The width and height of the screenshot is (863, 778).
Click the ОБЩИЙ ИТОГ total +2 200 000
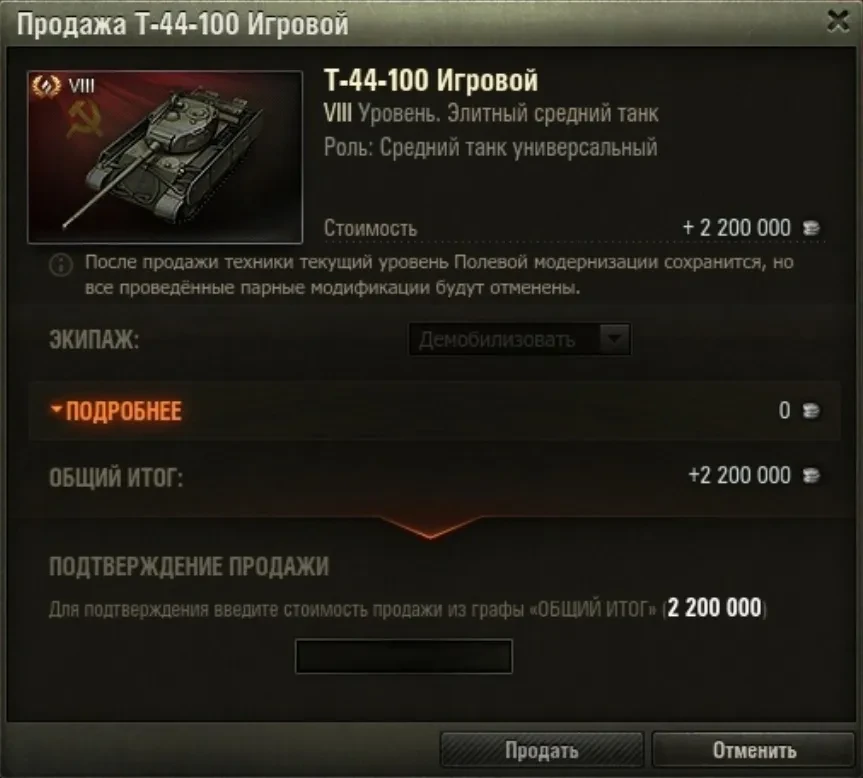point(739,475)
